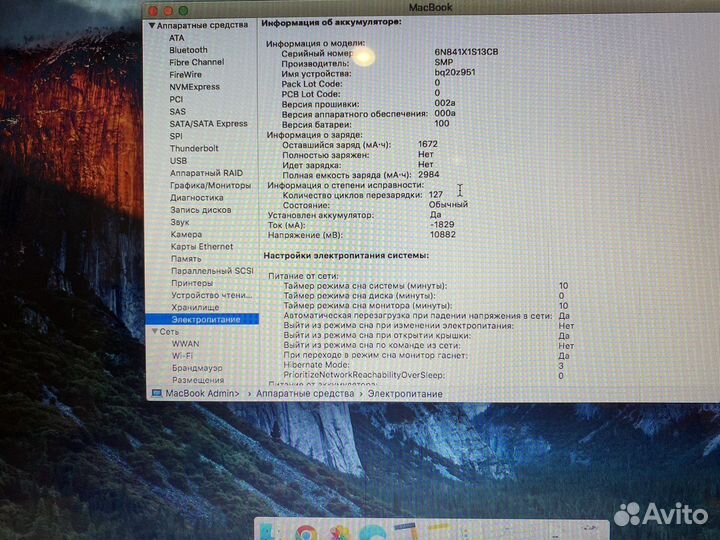
Task: Select Диагностика in sidebar
Action: (197, 198)
